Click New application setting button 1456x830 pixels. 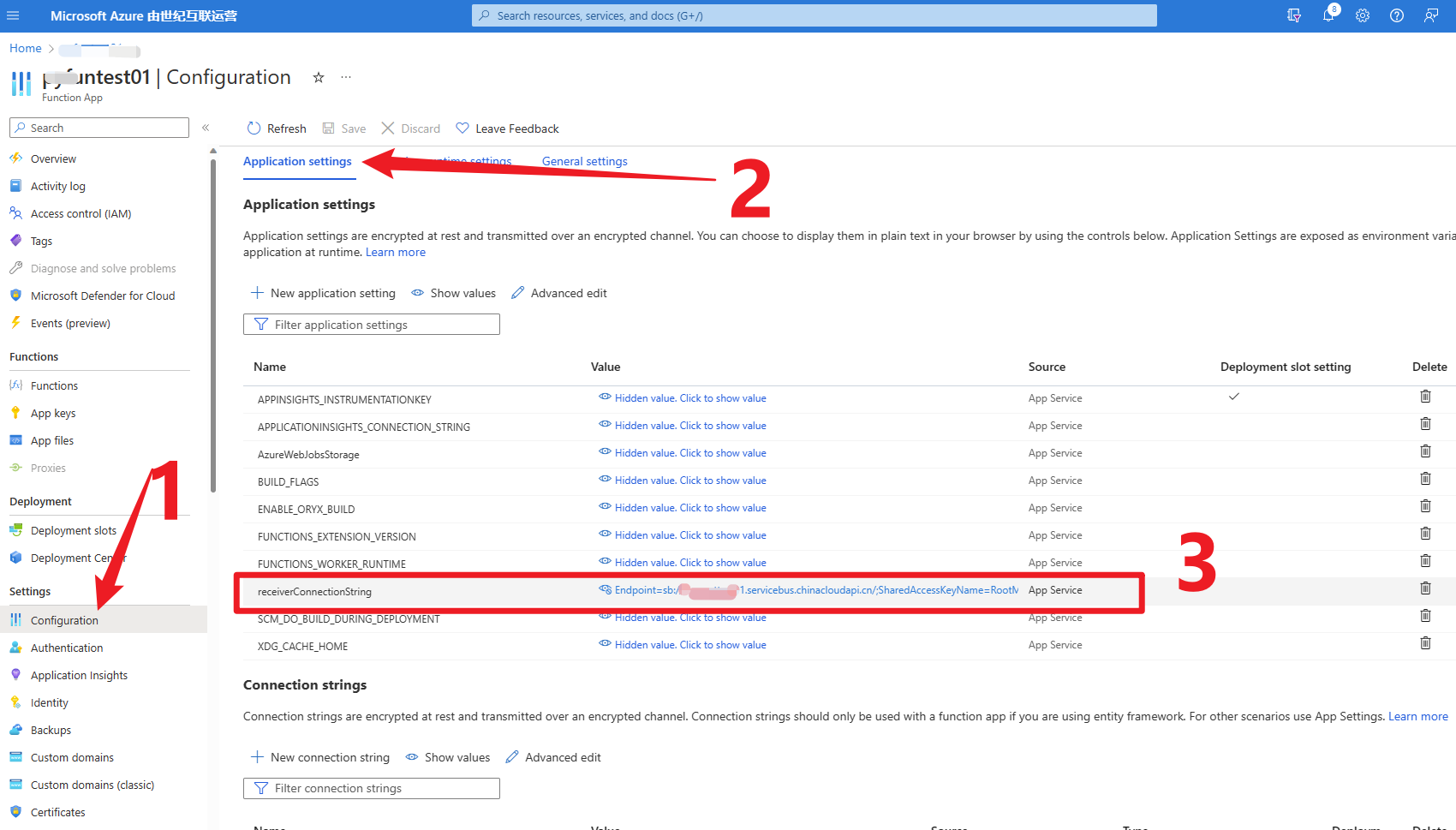click(323, 293)
